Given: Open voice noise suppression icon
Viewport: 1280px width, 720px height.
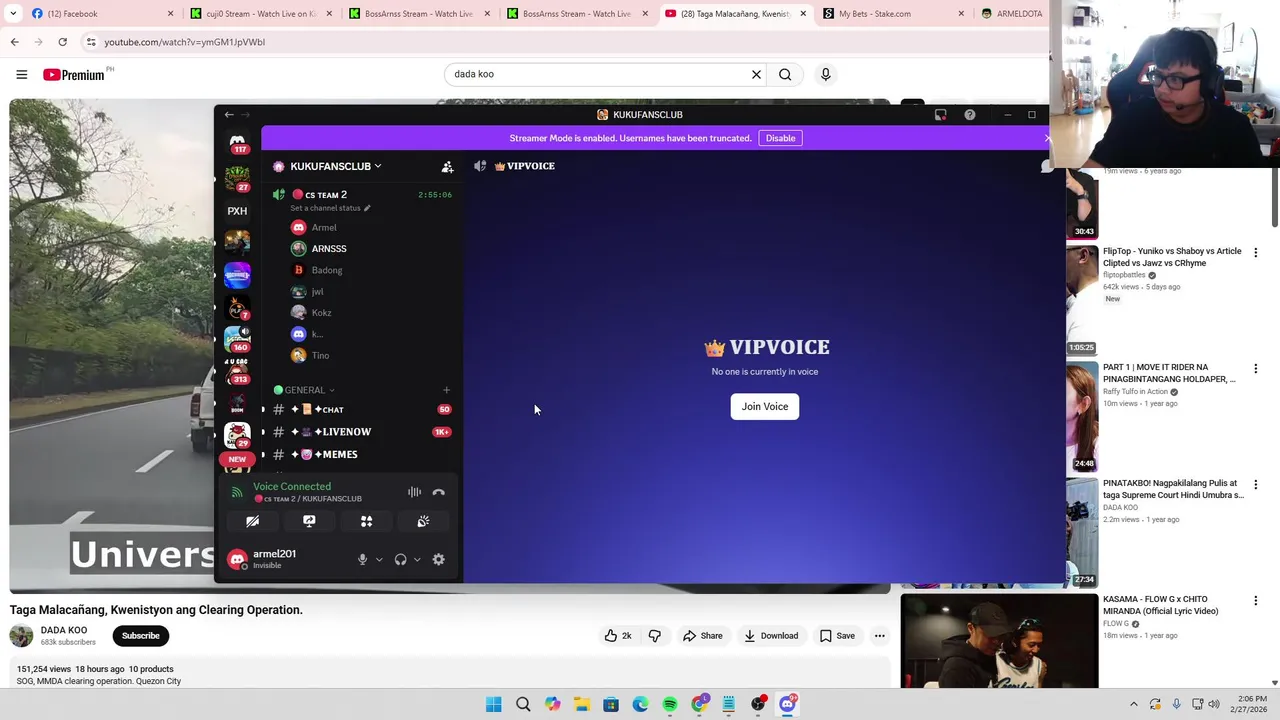Looking at the screenshot, I should click(414, 492).
